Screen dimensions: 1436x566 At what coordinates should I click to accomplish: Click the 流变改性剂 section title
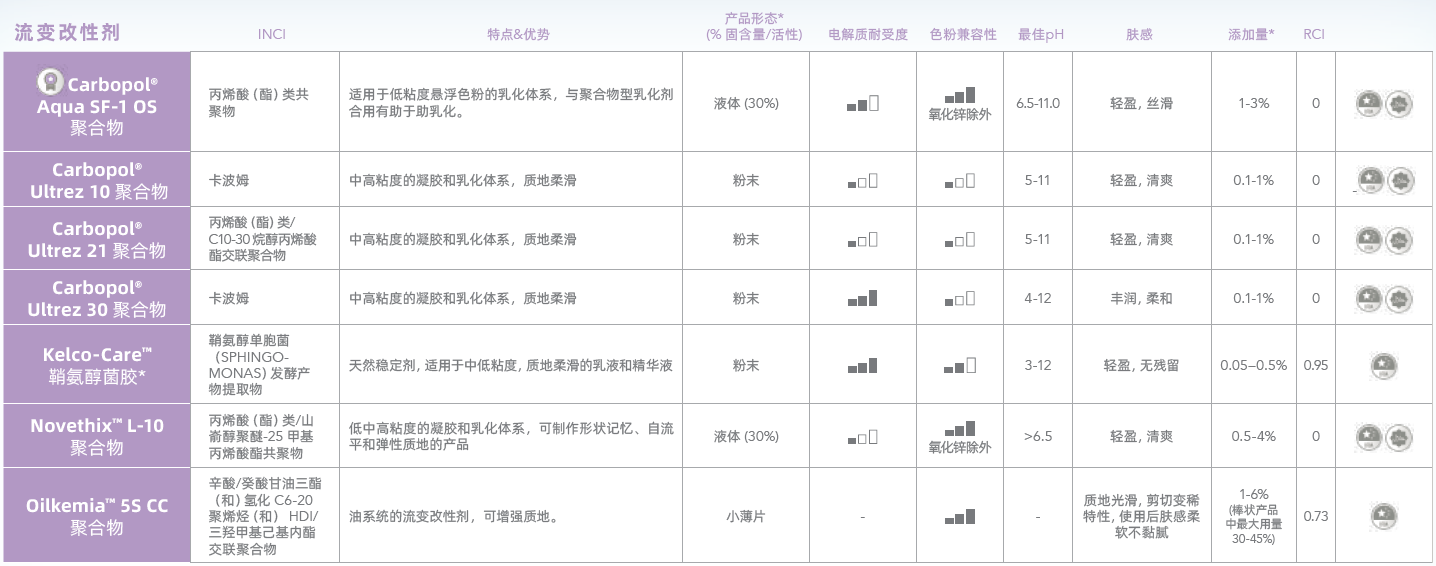pos(67,32)
